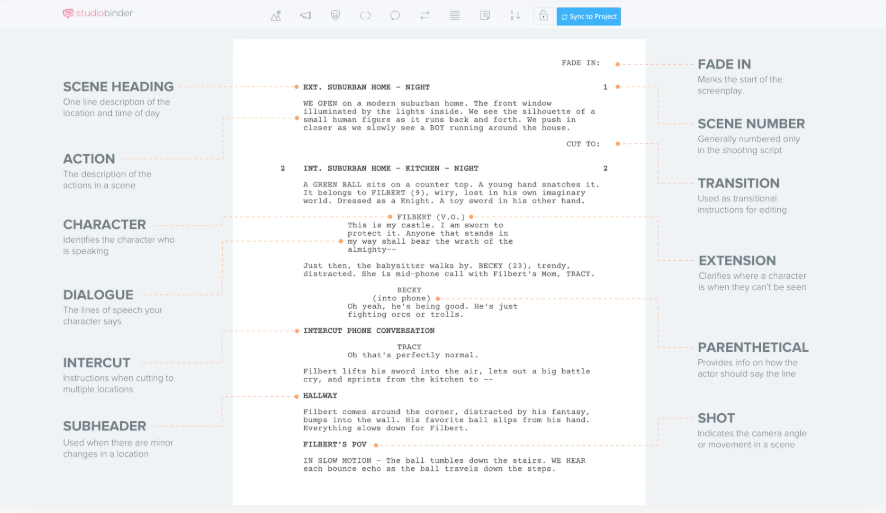Click the "BECKY" character name

pyautogui.click(x=409, y=290)
